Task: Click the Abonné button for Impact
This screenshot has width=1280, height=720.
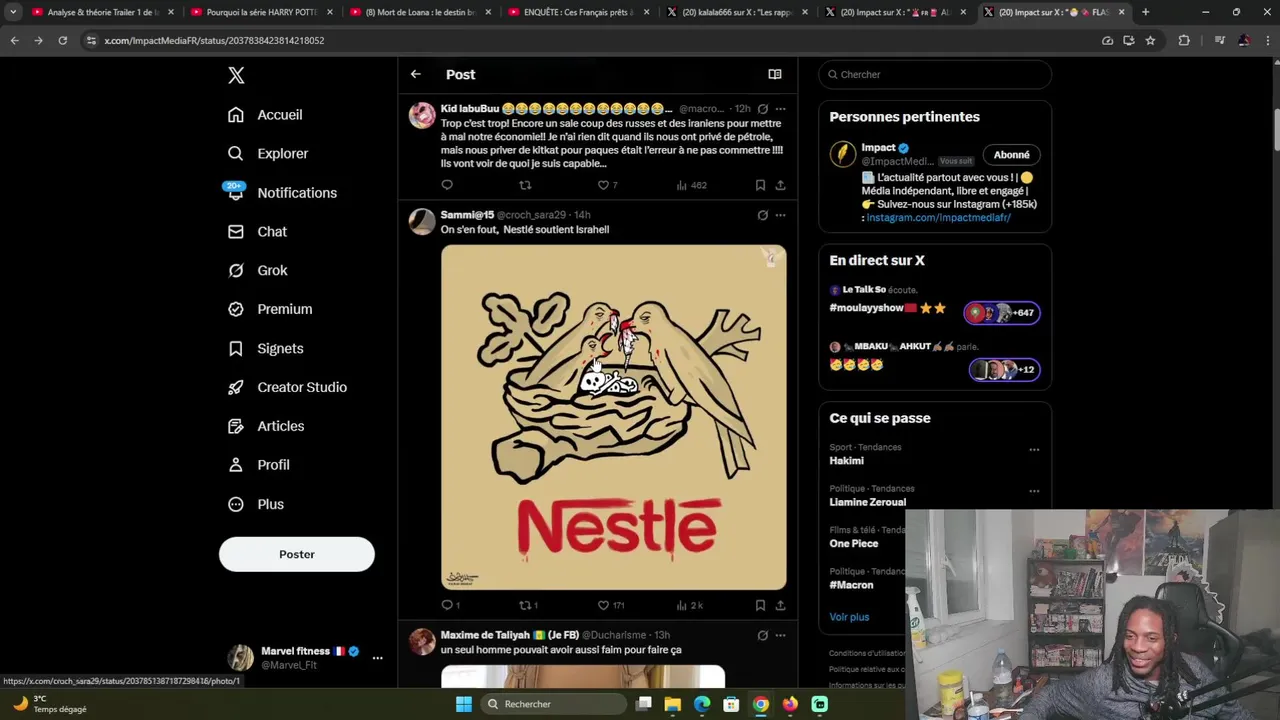Action: [1011, 155]
